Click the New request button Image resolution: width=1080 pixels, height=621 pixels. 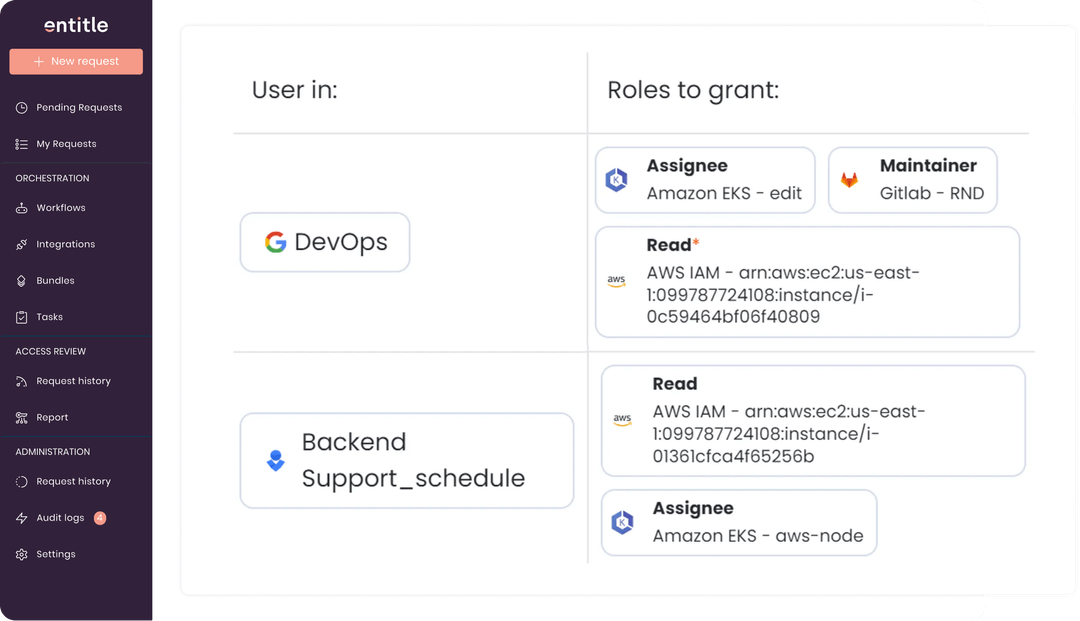point(75,61)
